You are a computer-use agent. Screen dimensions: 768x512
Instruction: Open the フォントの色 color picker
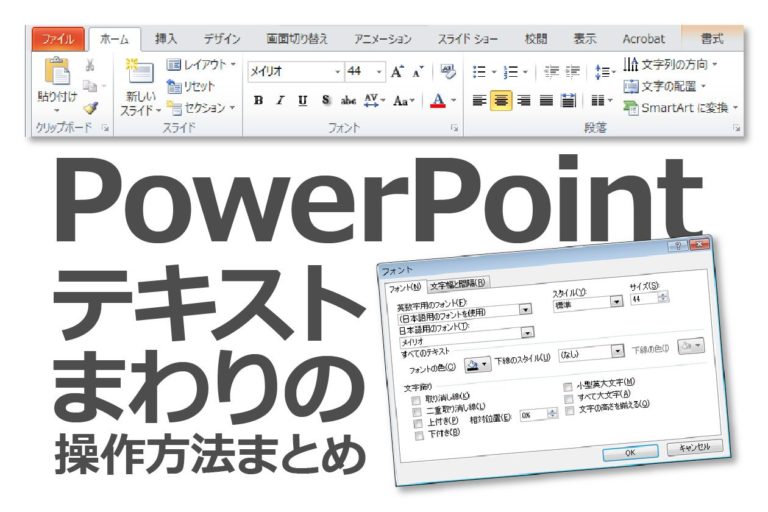[x=478, y=365]
